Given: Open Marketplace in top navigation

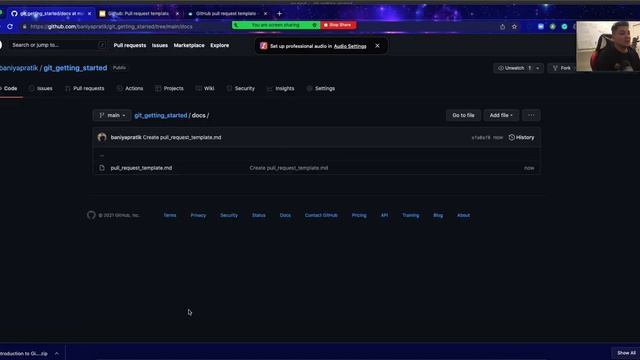Looking at the screenshot, I should 189,45.
